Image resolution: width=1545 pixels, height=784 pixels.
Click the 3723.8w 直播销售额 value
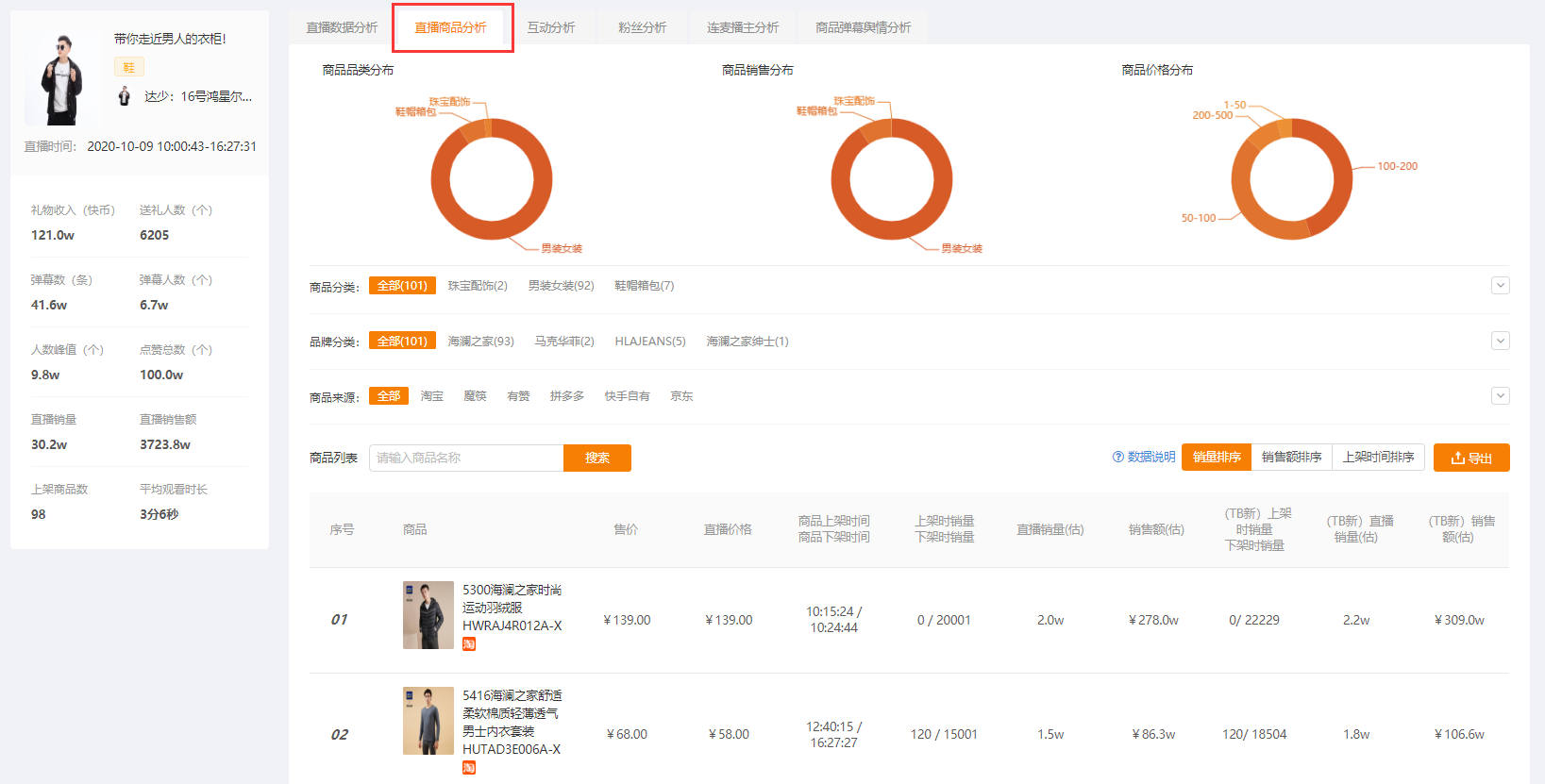click(165, 444)
